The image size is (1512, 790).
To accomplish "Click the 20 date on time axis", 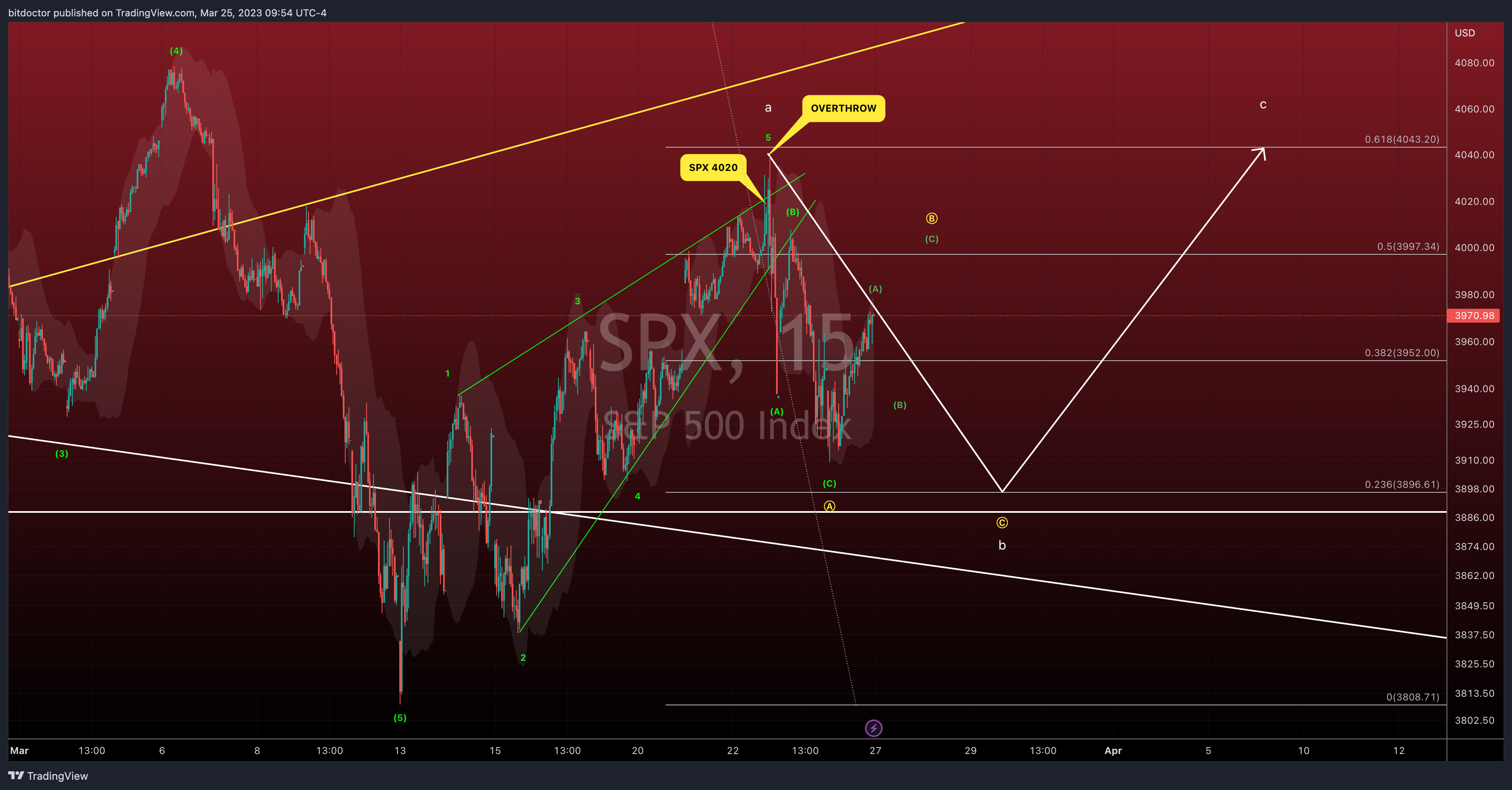I will pyautogui.click(x=637, y=751).
